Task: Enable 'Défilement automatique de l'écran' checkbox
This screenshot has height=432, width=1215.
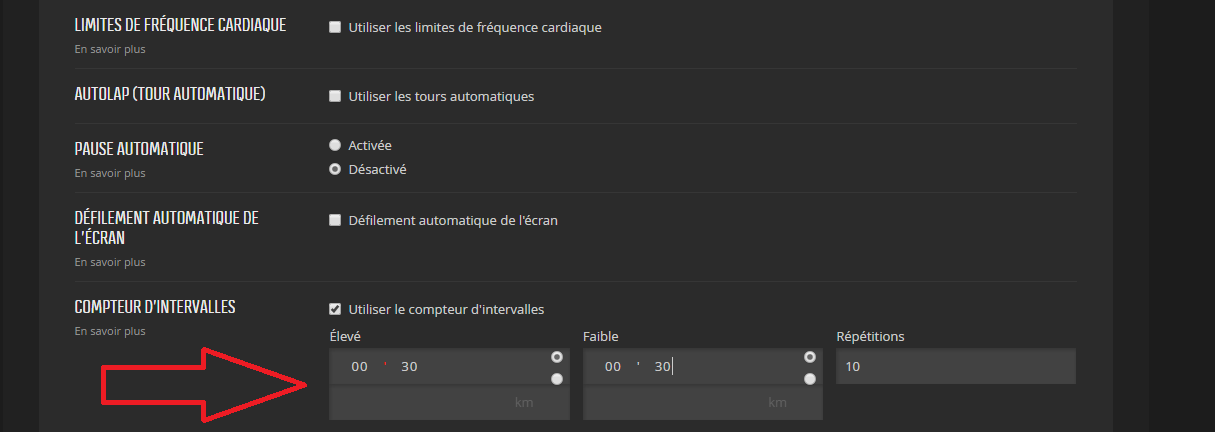Action: point(335,220)
